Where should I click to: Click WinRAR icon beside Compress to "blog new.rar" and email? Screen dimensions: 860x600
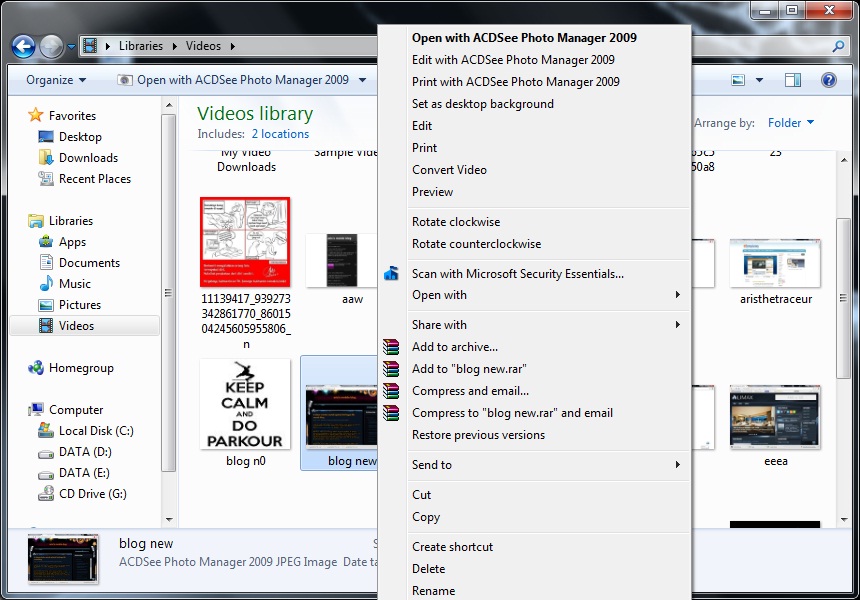[x=391, y=412]
